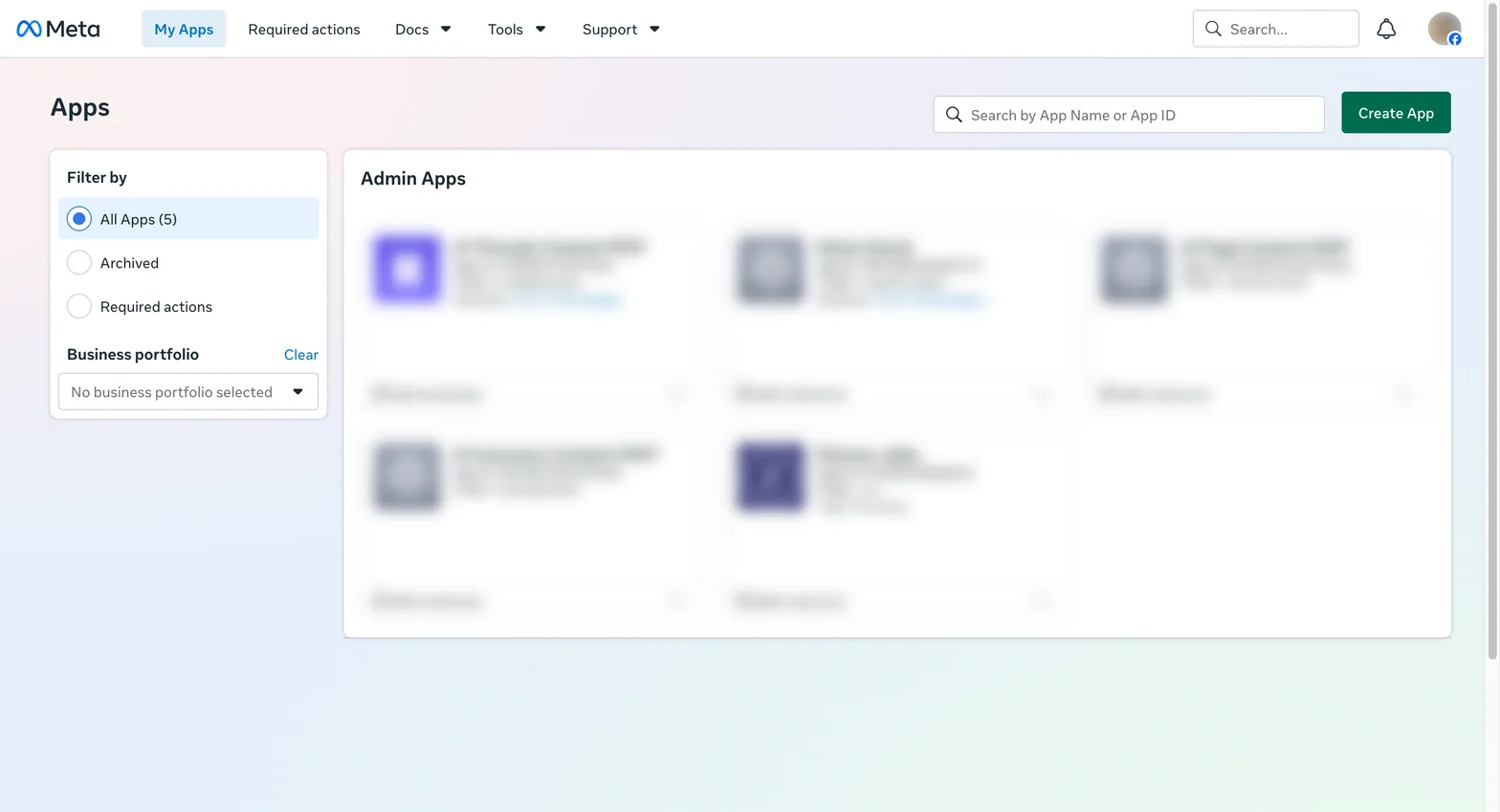
Task: Expand the Tools dropdown menu
Action: coord(517,29)
